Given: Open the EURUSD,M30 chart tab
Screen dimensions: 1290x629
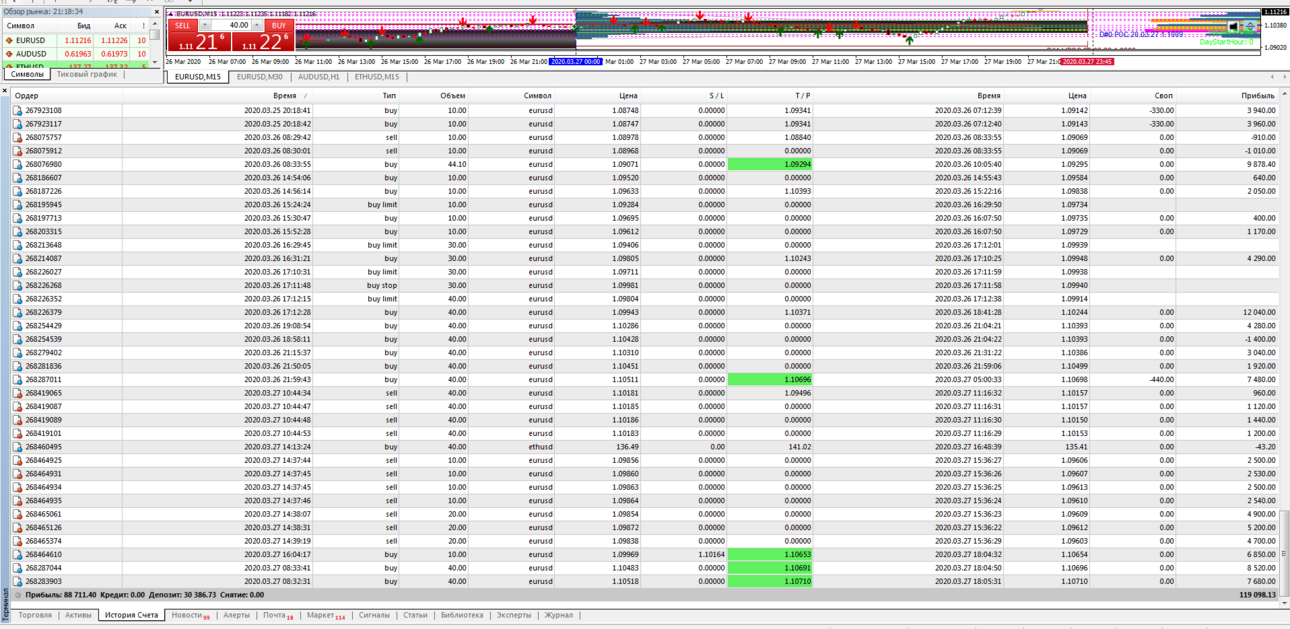Looking at the screenshot, I should [259, 77].
